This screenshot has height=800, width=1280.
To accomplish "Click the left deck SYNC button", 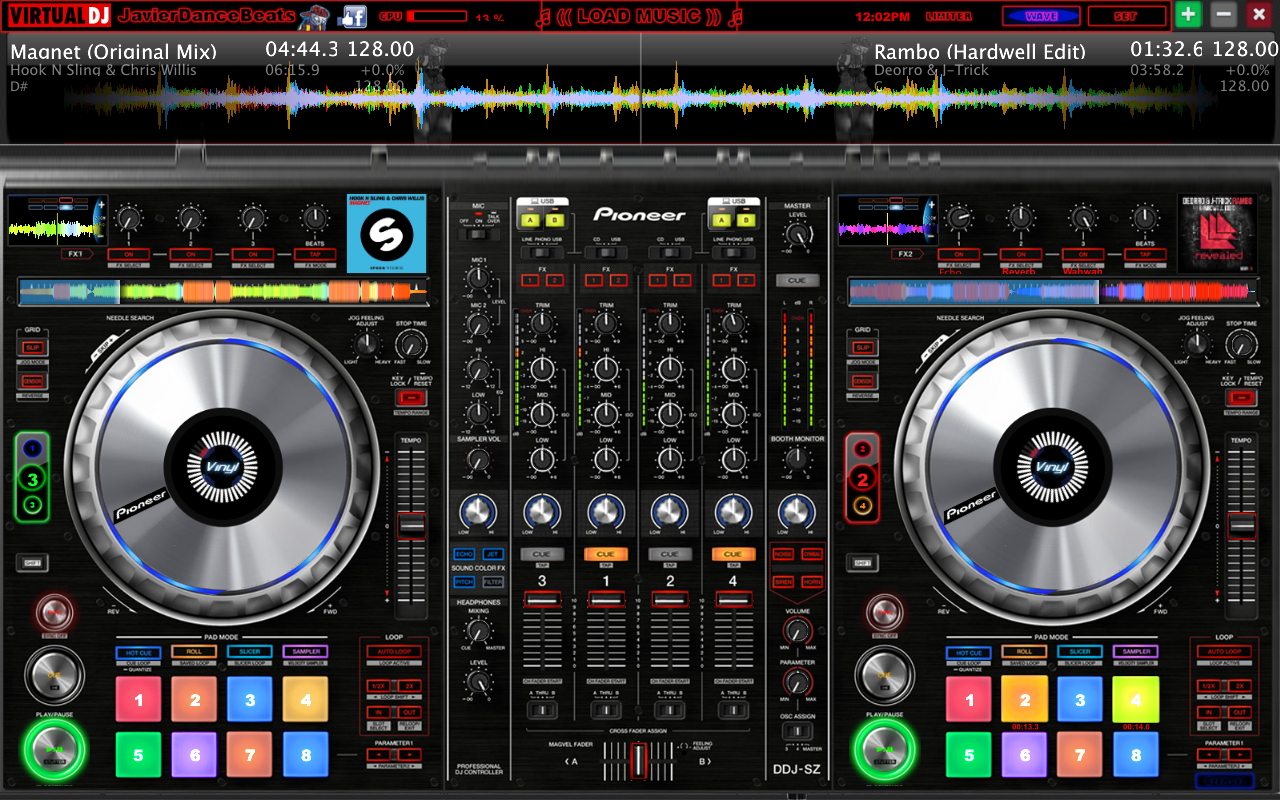I will click(x=55, y=612).
